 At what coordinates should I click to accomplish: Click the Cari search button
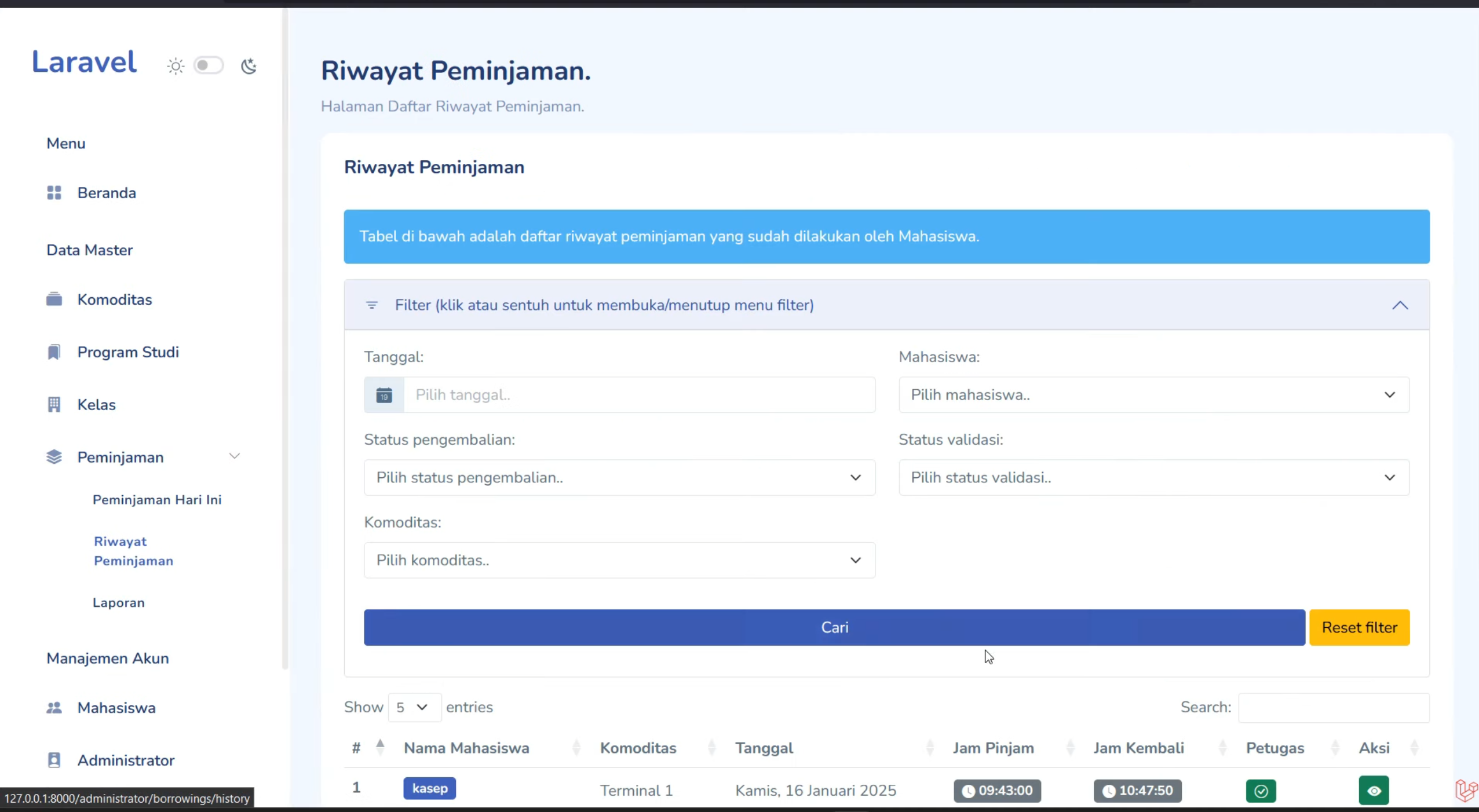tap(834, 627)
